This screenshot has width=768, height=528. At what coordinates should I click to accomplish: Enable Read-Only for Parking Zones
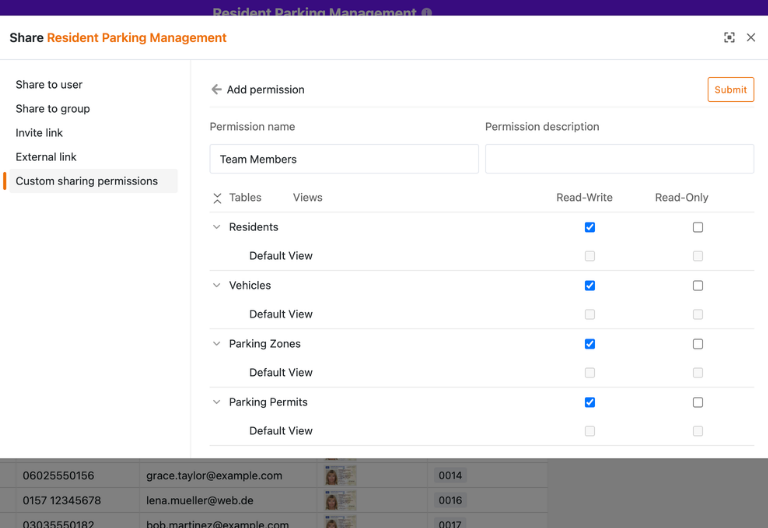coord(698,344)
